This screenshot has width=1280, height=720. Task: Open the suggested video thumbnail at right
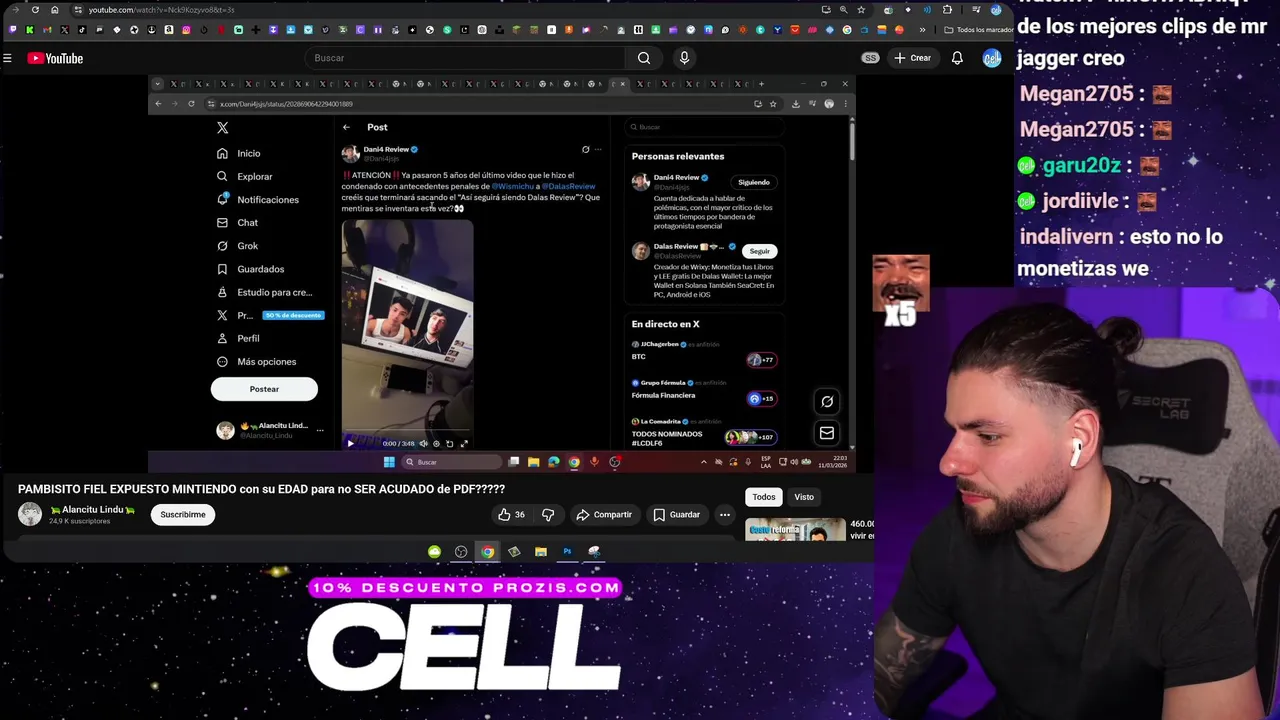795,529
